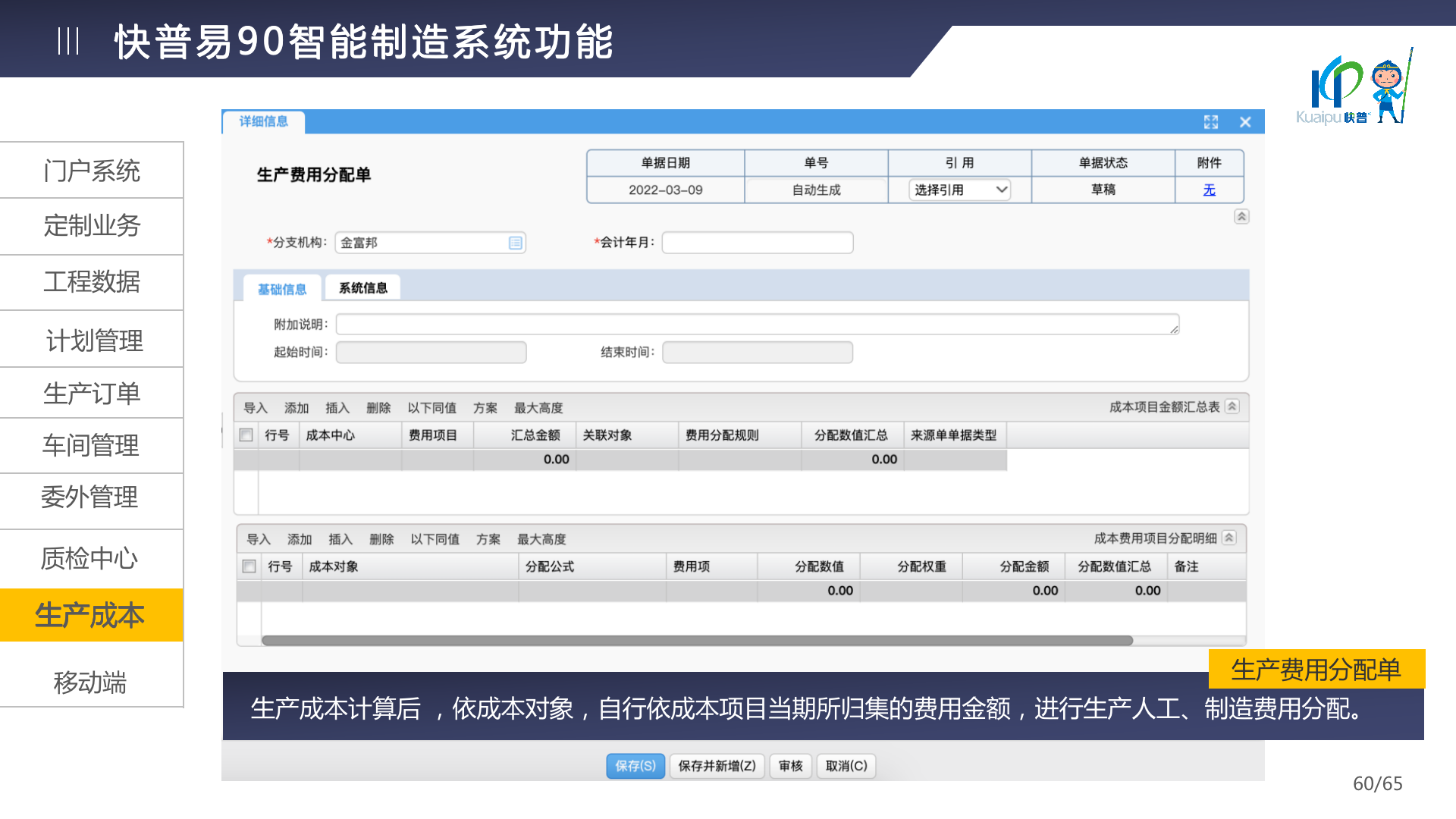Collapse the 成本项目金额汇总表 panel icon
The height and width of the screenshot is (819, 1456).
[x=1232, y=406]
